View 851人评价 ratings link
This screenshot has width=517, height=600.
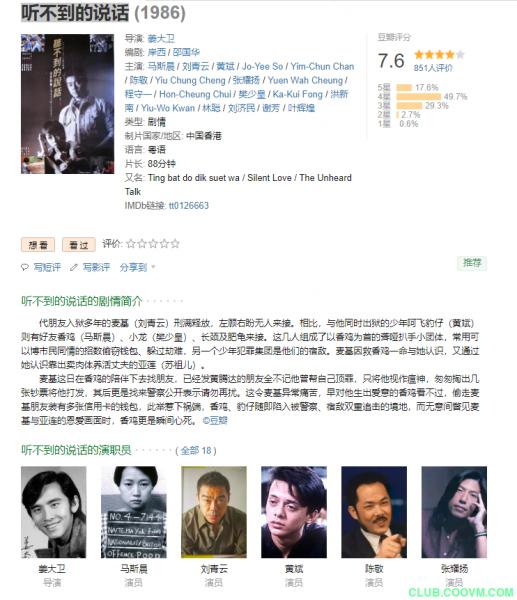tap(433, 68)
